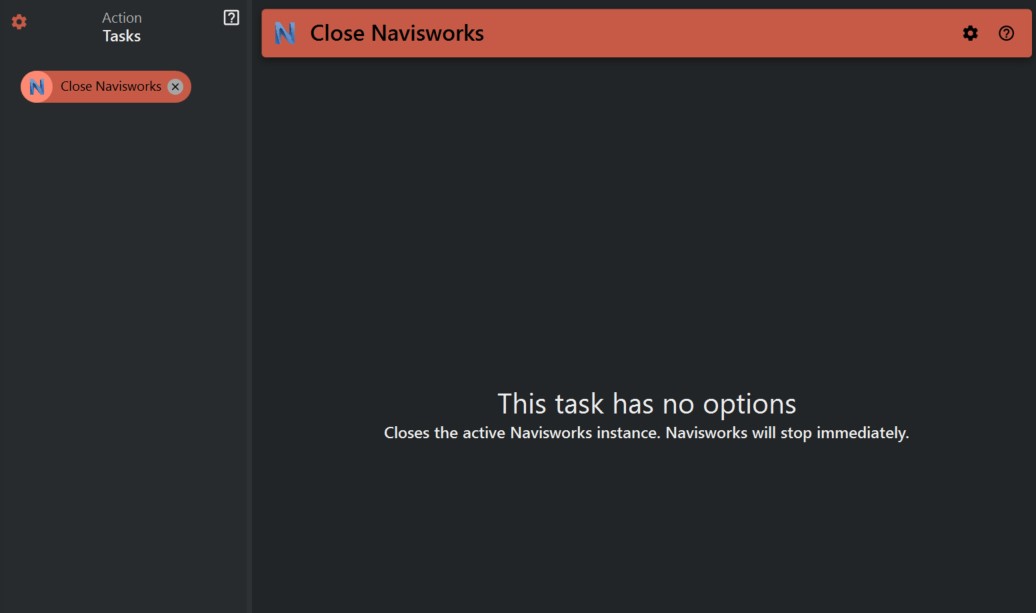Click the task description text in the main panel
The width and height of the screenshot is (1036, 613).
pos(647,433)
